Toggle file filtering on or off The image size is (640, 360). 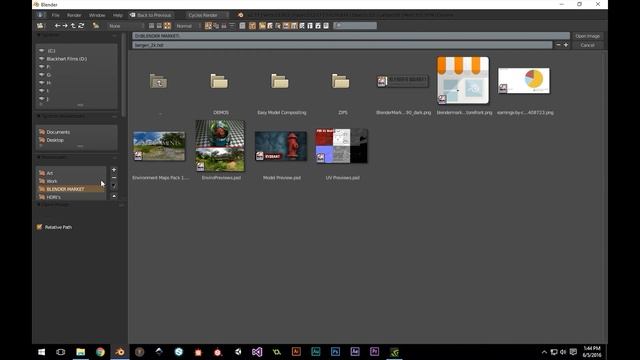coord(252,26)
